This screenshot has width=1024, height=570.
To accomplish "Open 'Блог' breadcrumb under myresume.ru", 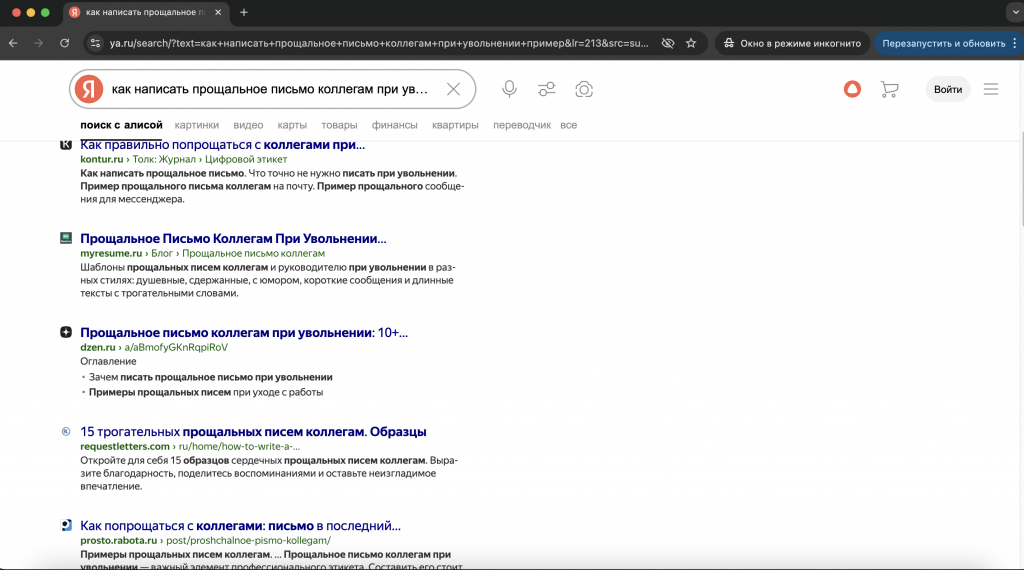I will tap(162, 253).
